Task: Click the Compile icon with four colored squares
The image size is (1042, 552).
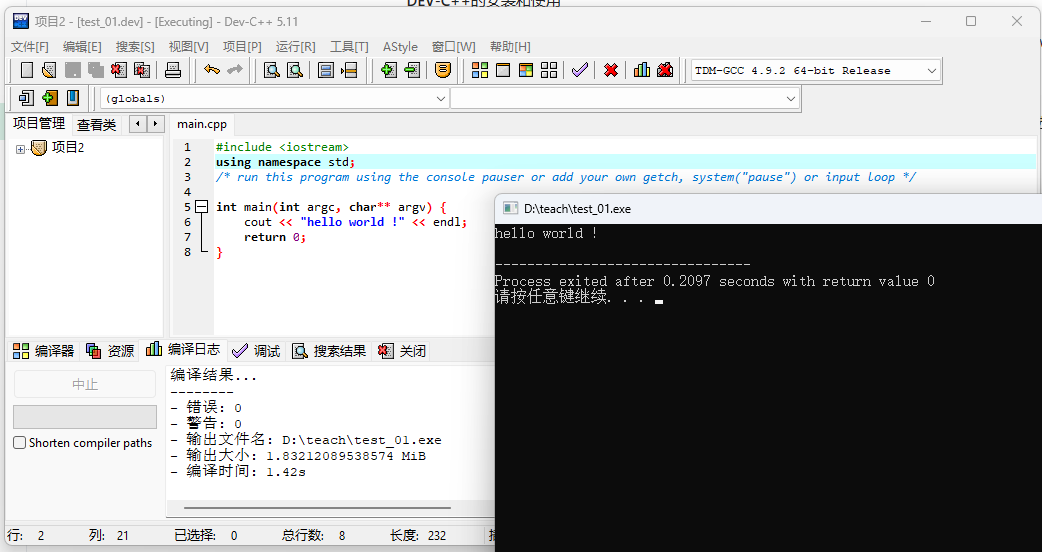Action: (480, 70)
